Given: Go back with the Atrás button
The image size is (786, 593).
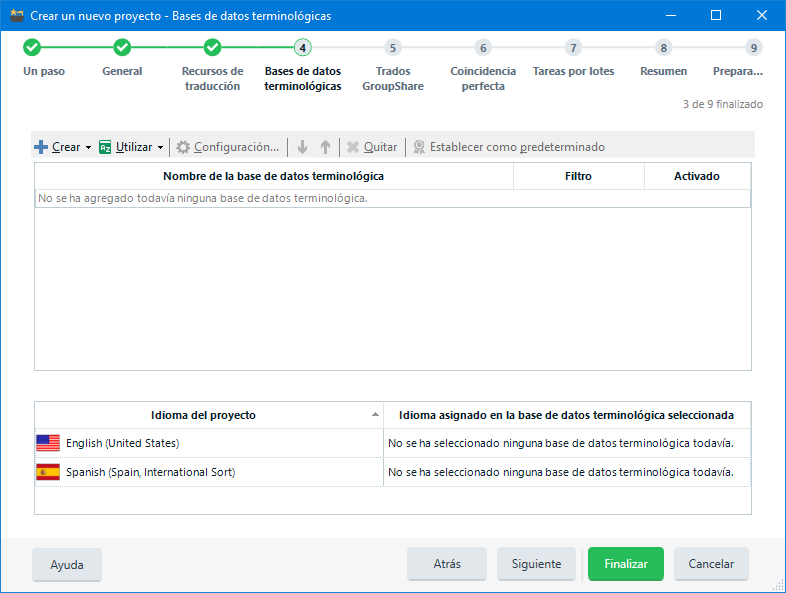Looking at the screenshot, I should click(447, 564).
